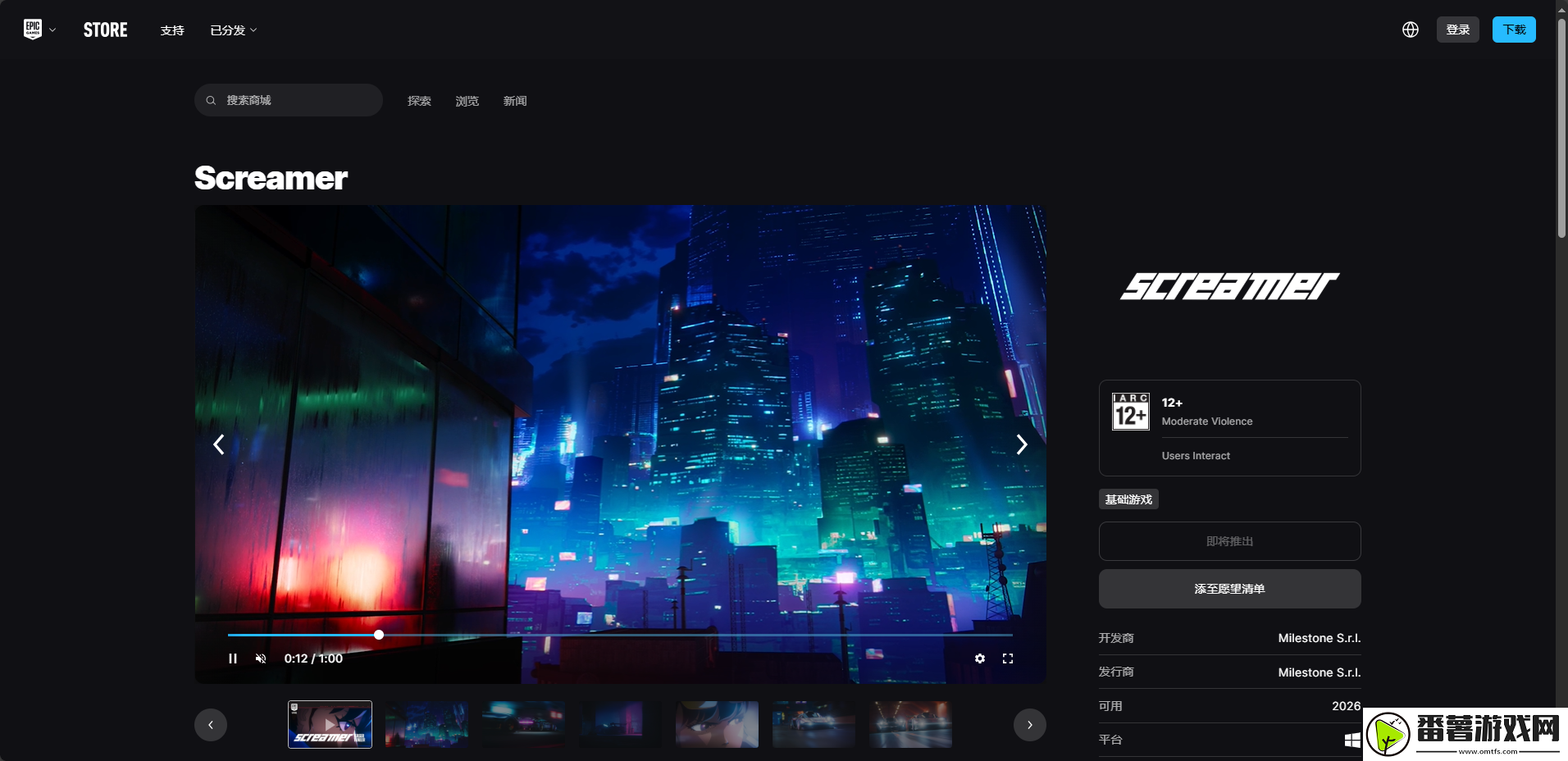The height and width of the screenshot is (761, 1568).
Task: Pause the Screamer trailer video
Action: [x=233, y=658]
